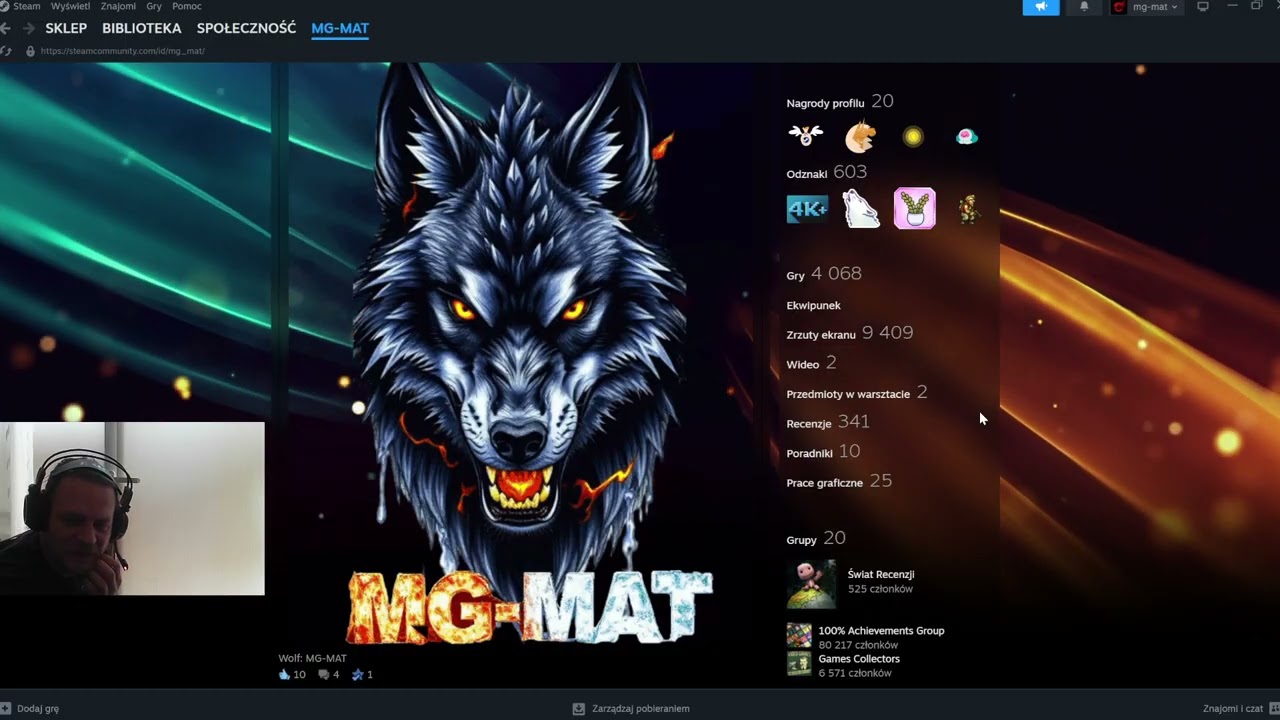Screen dimensions: 1280x720
Task: Click the announcements megaphone icon
Action: 1041,7
